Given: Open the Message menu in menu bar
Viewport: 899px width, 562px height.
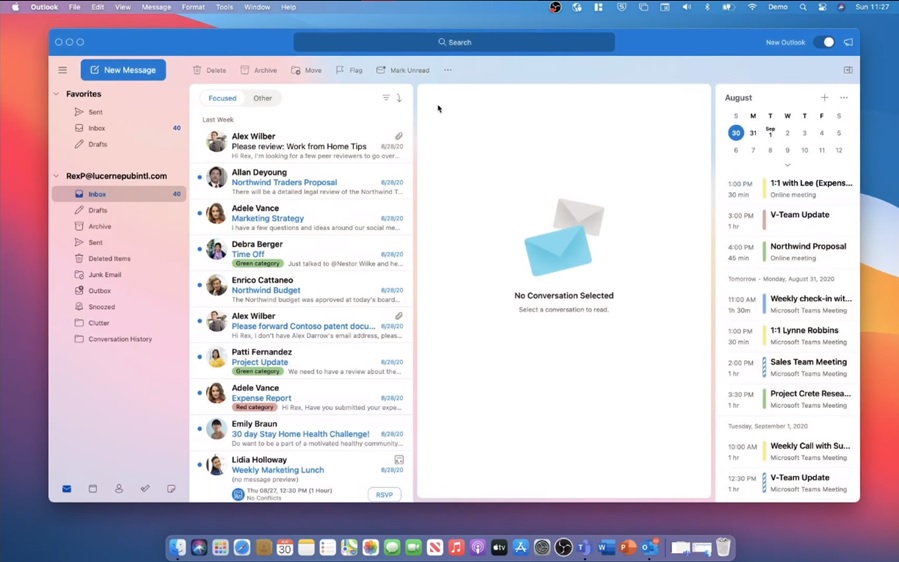Looking at the screenshot, I should click(156, 7).
